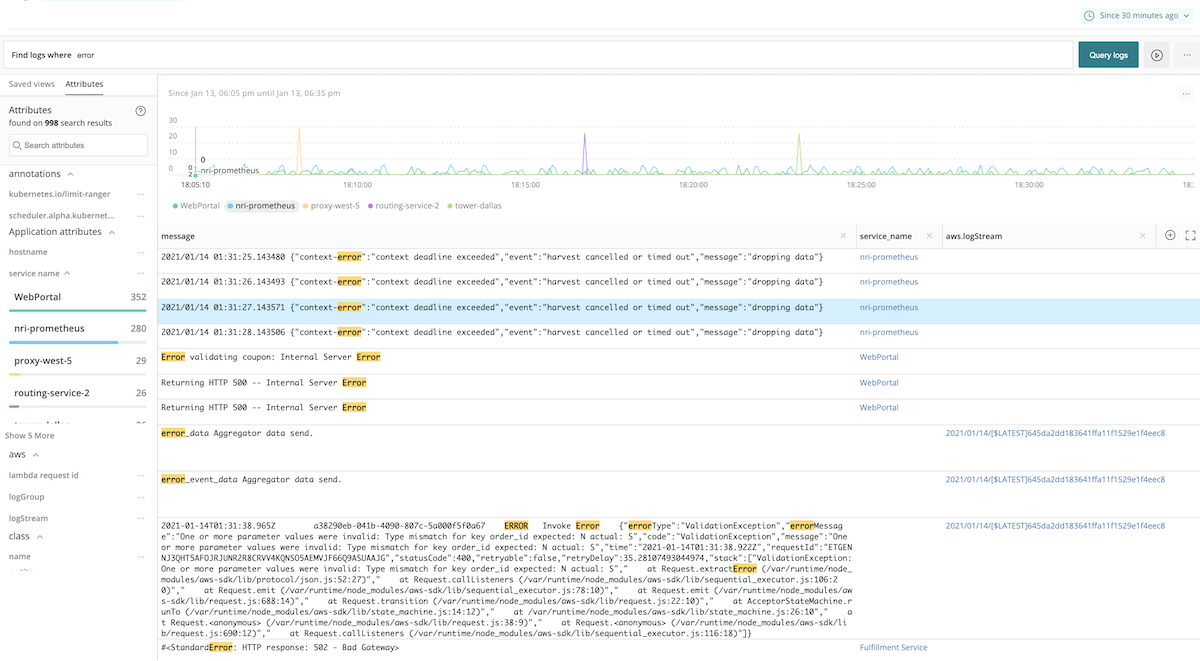Open the more options menu beside play icon

tap(1186, 55)
